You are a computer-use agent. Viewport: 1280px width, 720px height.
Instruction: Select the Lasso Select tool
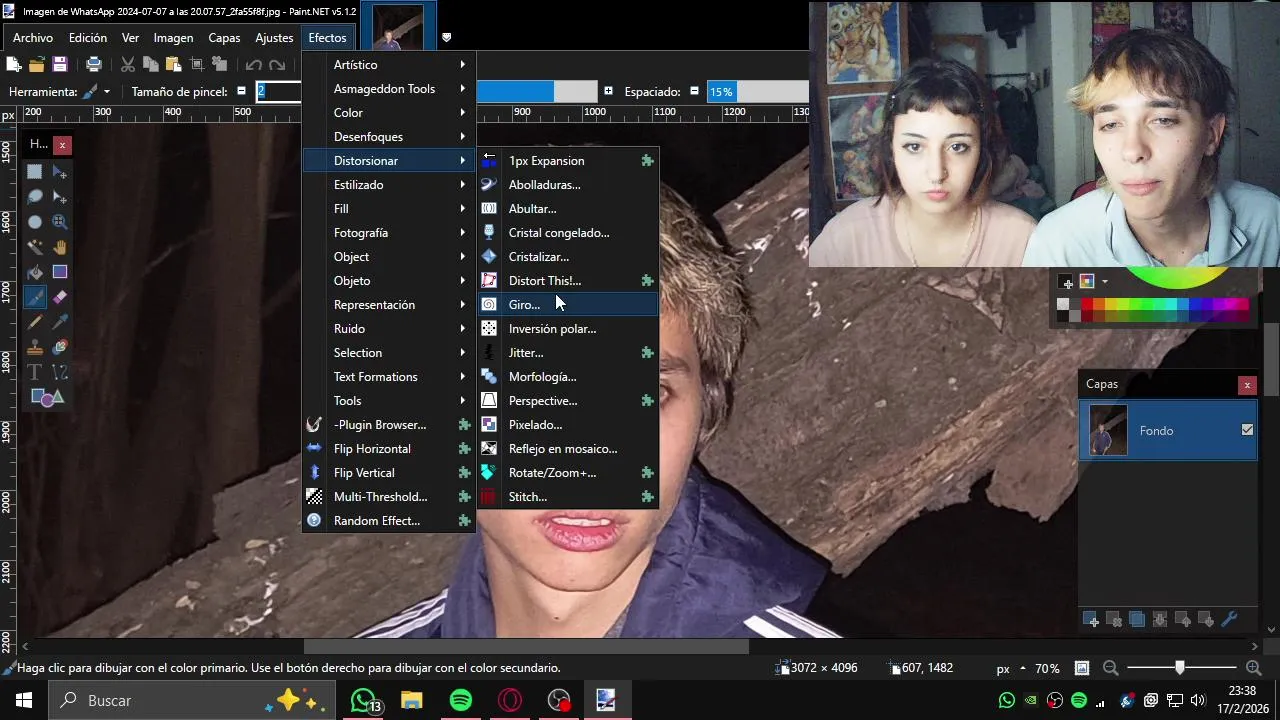coord(35,197)
